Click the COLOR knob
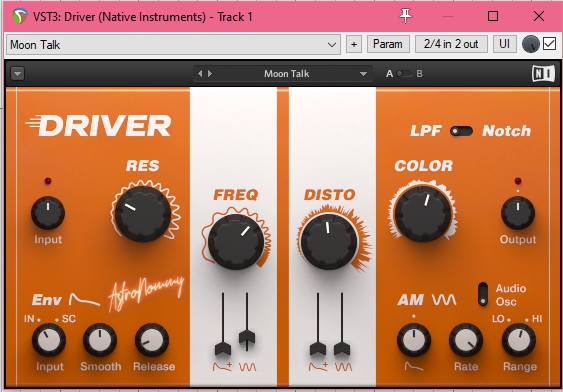Screen dimensions: 563x392 pos(423,213)
